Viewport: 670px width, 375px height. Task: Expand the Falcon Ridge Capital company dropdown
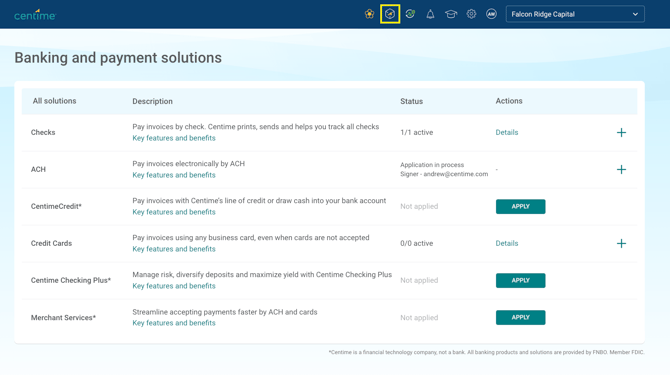pyautogui.click(x=575, y=14)
